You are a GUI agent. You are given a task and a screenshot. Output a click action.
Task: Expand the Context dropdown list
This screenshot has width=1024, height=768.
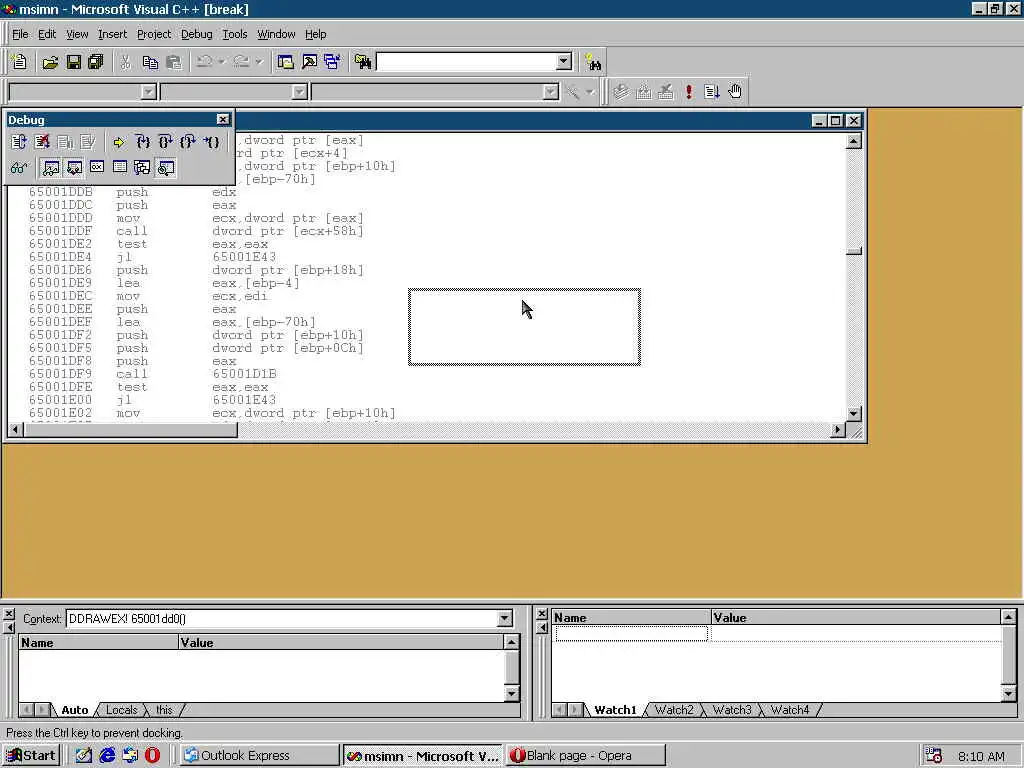click(x=504, y=618)
